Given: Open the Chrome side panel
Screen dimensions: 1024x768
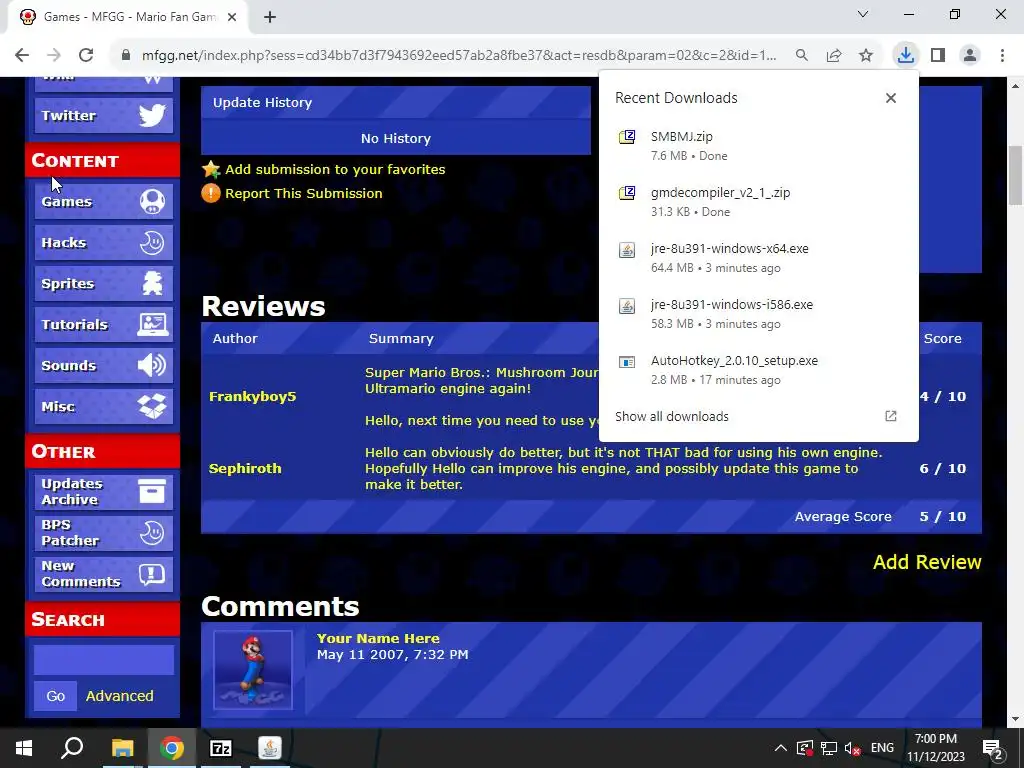Looking at the screenshot, I should (x=938, y=55).
